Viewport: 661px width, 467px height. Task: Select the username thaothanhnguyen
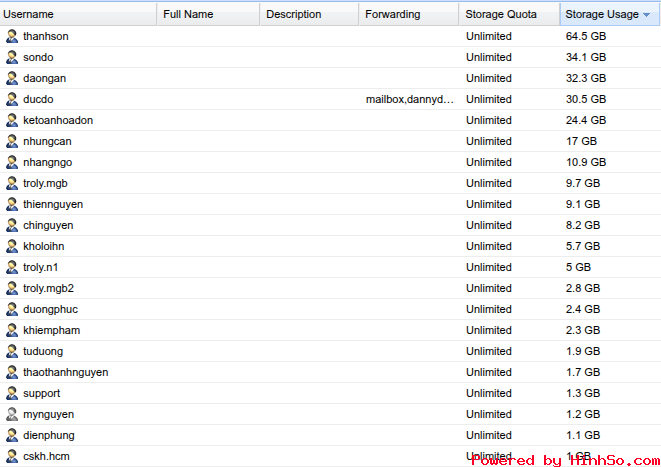[x=66, y=372]
